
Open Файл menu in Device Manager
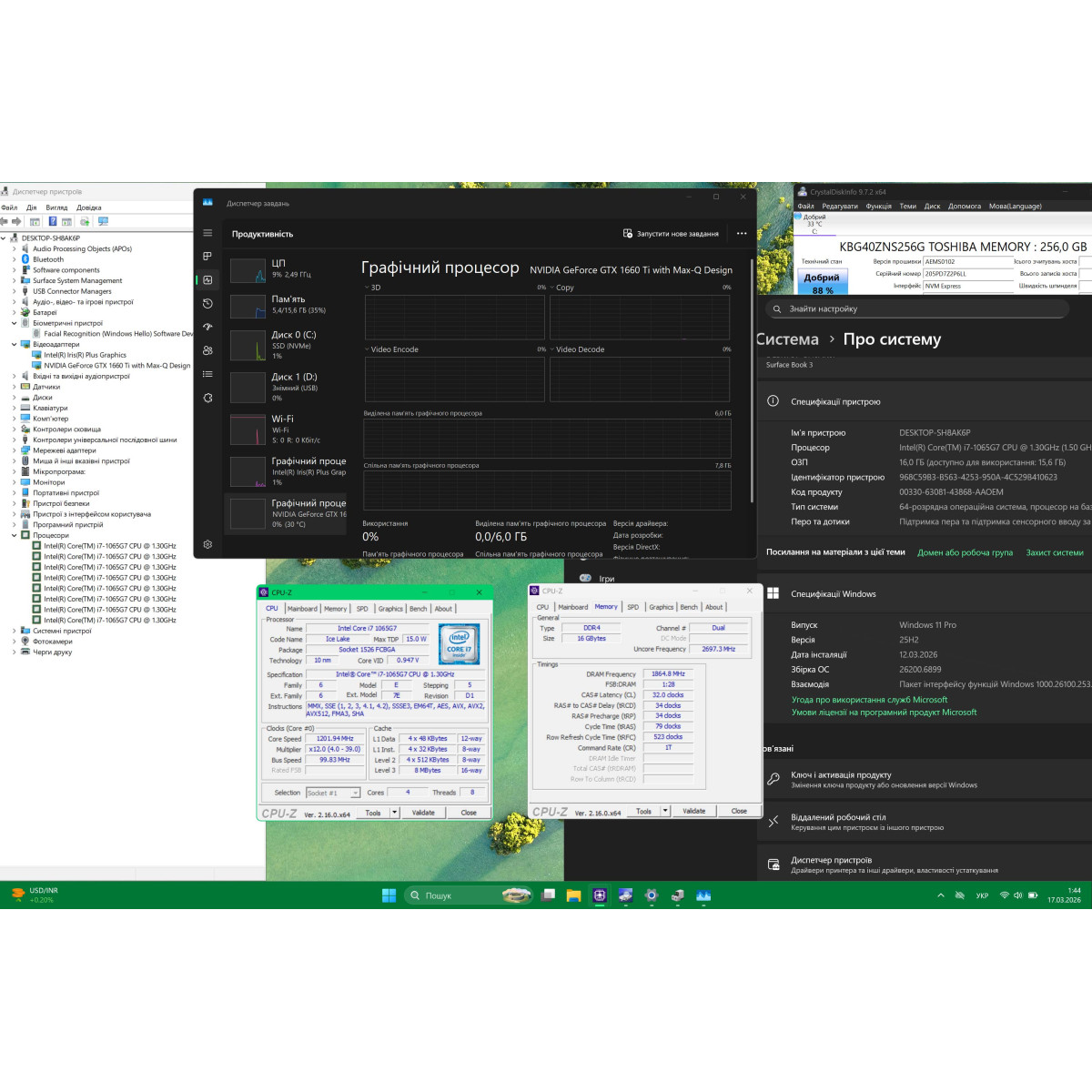pyautogui.click(x=9, y=207)
